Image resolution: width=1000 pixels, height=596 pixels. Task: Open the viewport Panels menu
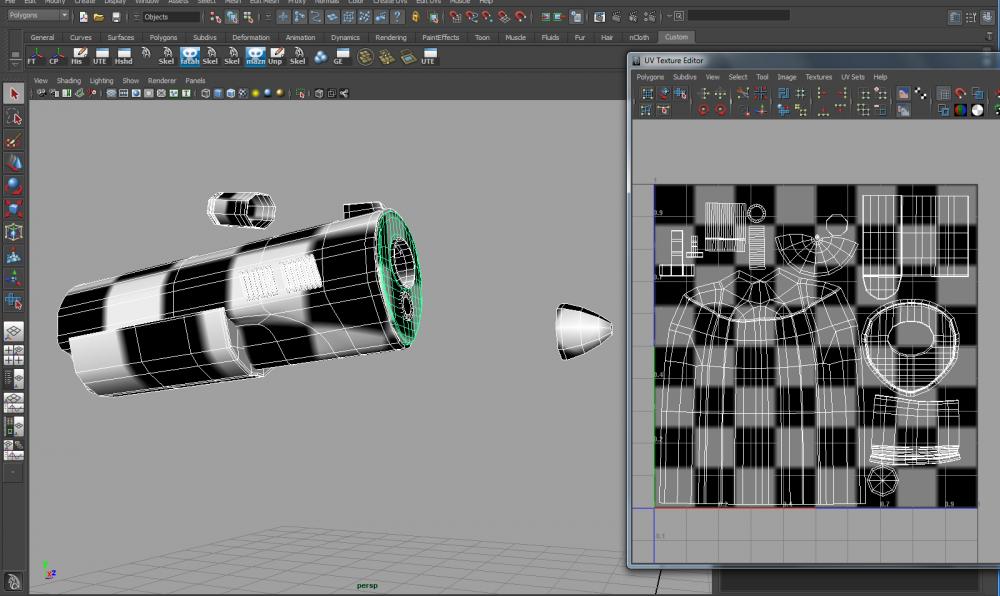pyautogui.click(x=195, y=81)
